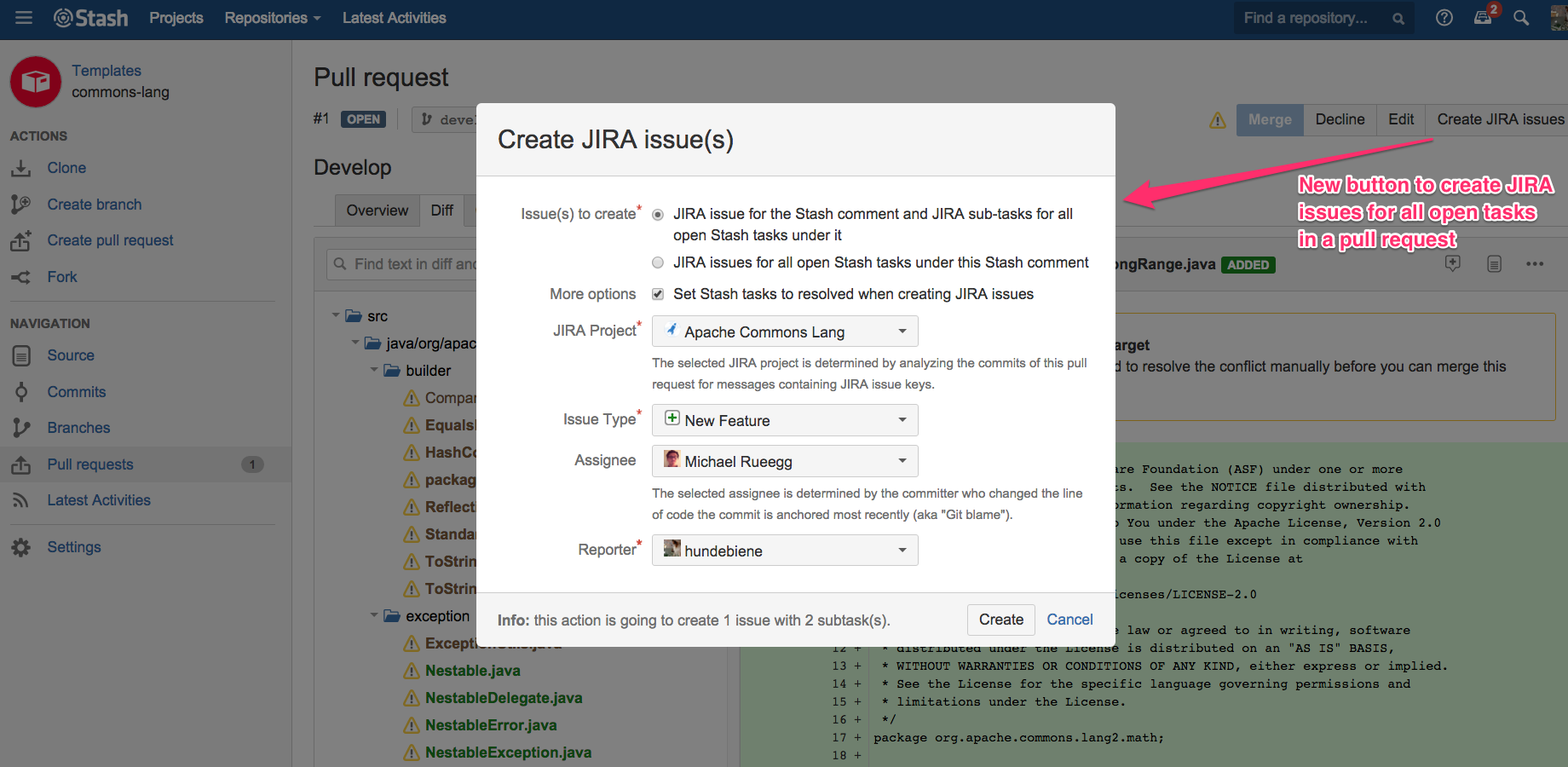Viewport: 1568px width, 767px height.
Task: Open Commits in the navigation sidebar
Action: tap(77, 392)
